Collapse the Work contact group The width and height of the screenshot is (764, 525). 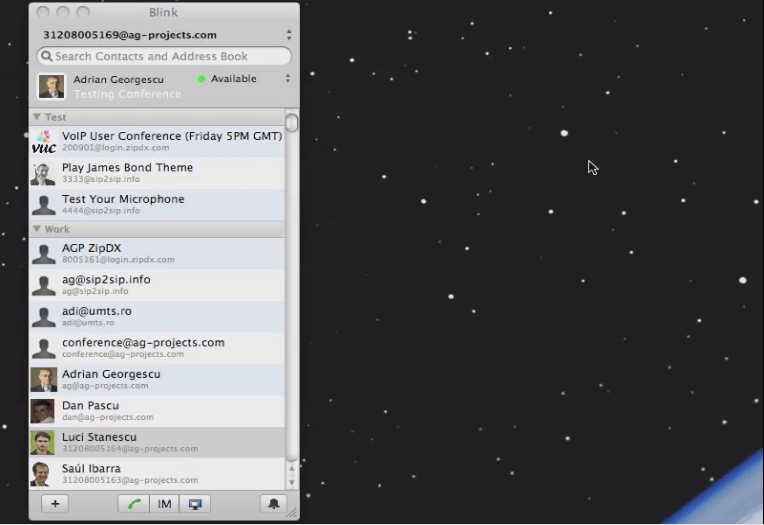[37, 229]
